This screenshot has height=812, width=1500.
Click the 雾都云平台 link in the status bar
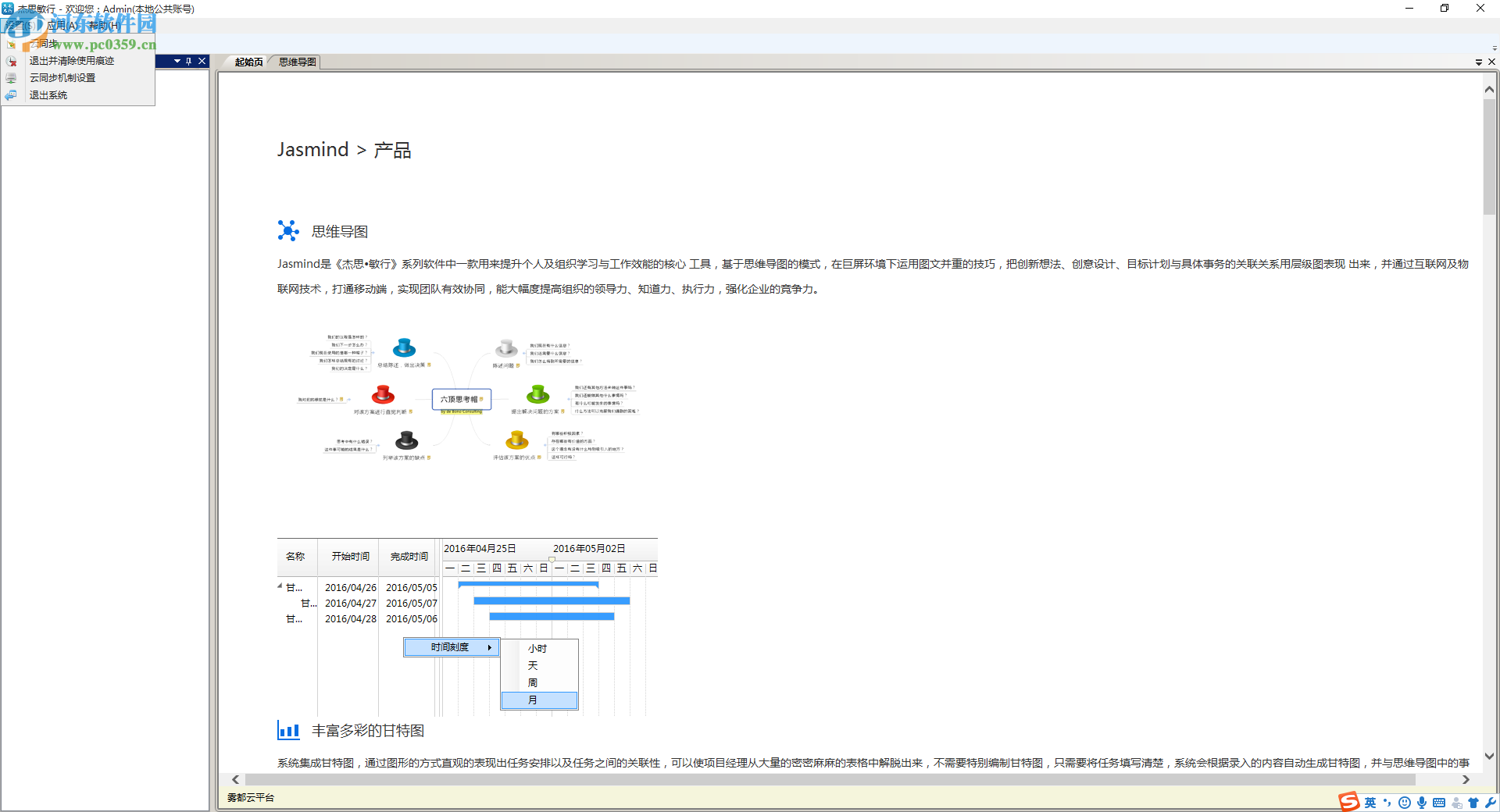[250, 798]
